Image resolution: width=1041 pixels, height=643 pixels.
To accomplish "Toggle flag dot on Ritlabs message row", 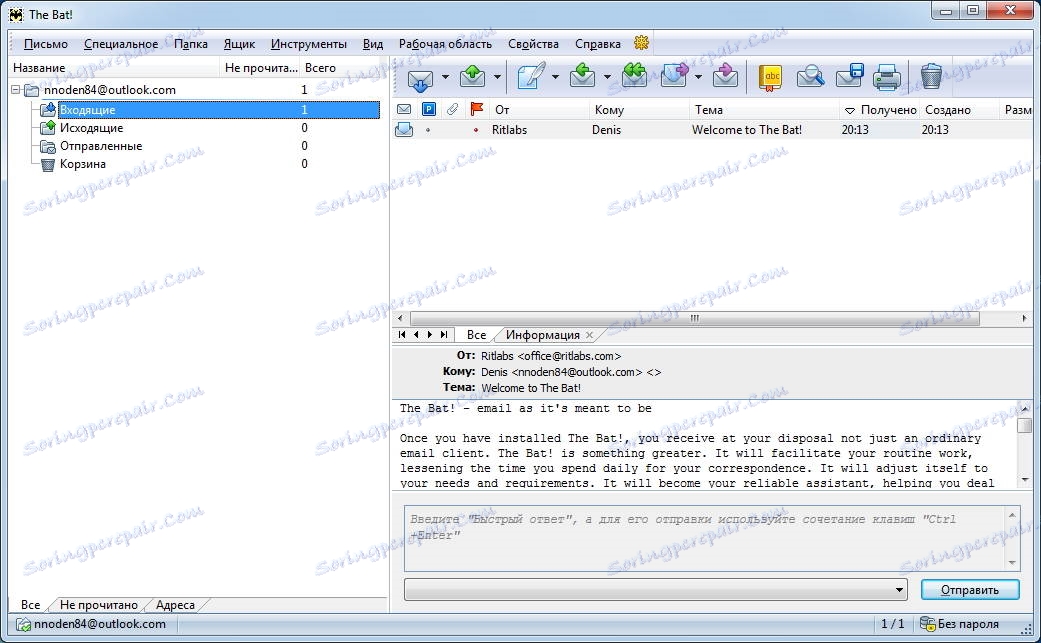I will 476,130.
